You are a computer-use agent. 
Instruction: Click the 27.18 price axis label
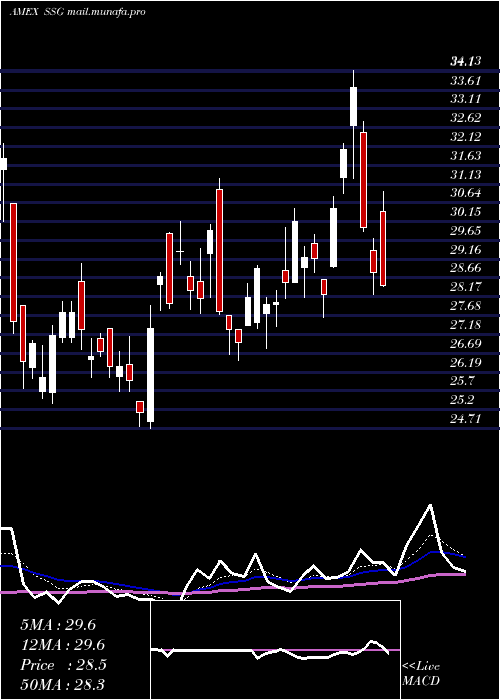pos(466,325)
